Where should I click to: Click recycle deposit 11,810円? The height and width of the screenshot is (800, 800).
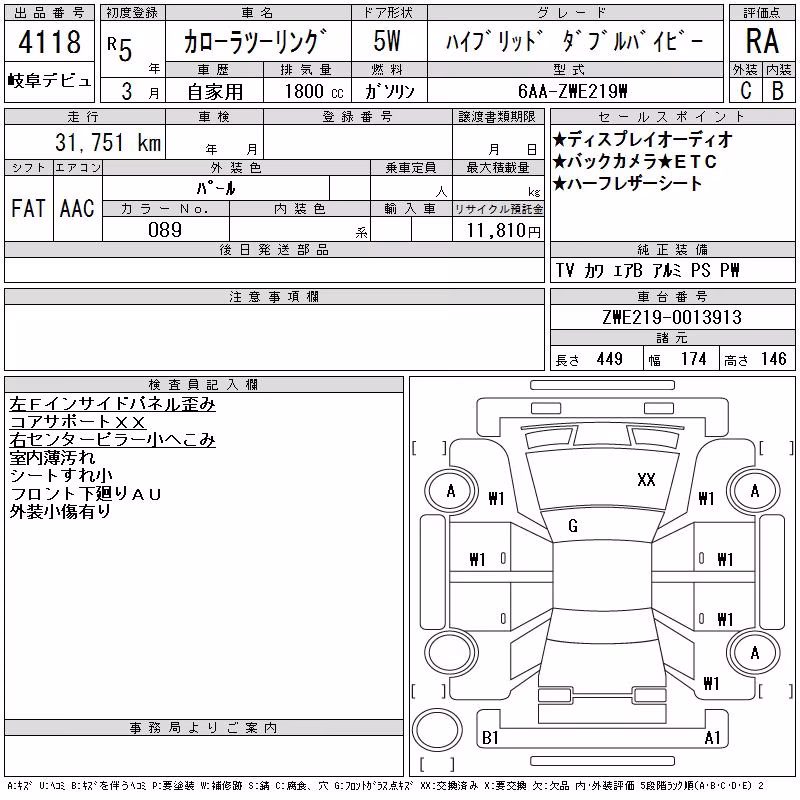(x=503, y=231)
